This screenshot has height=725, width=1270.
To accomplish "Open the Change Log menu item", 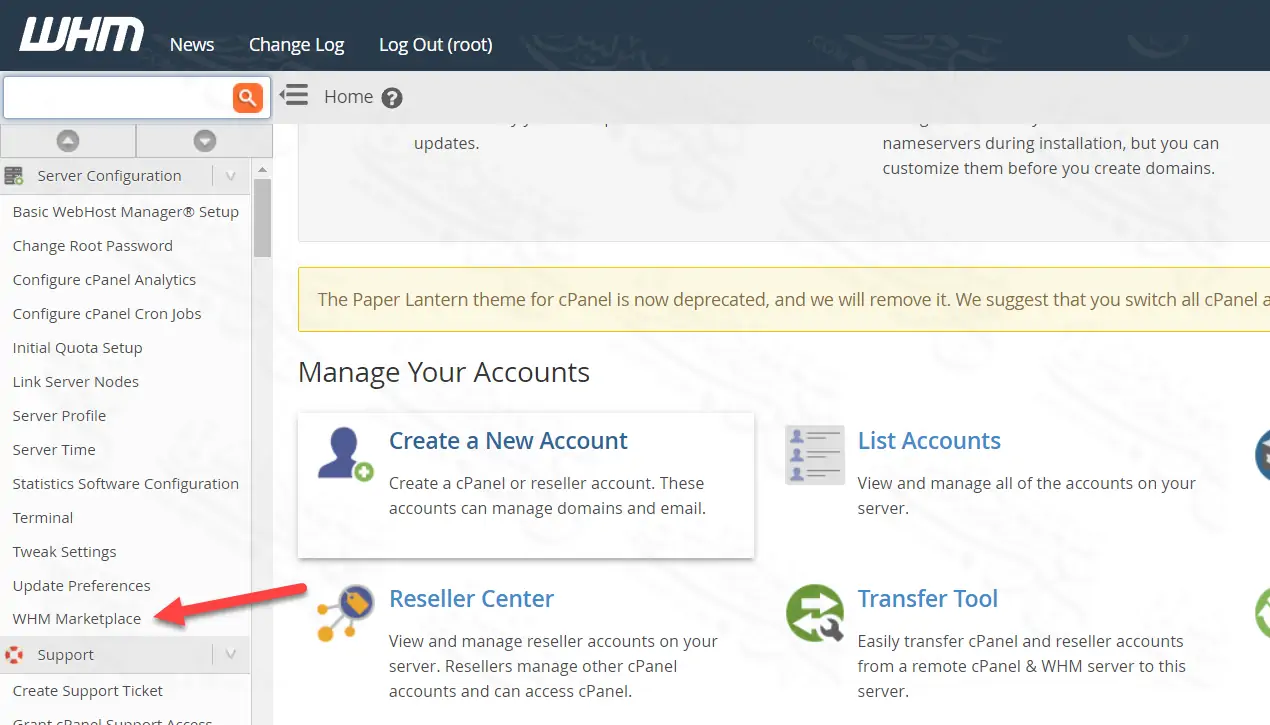I will click(296, 44).
